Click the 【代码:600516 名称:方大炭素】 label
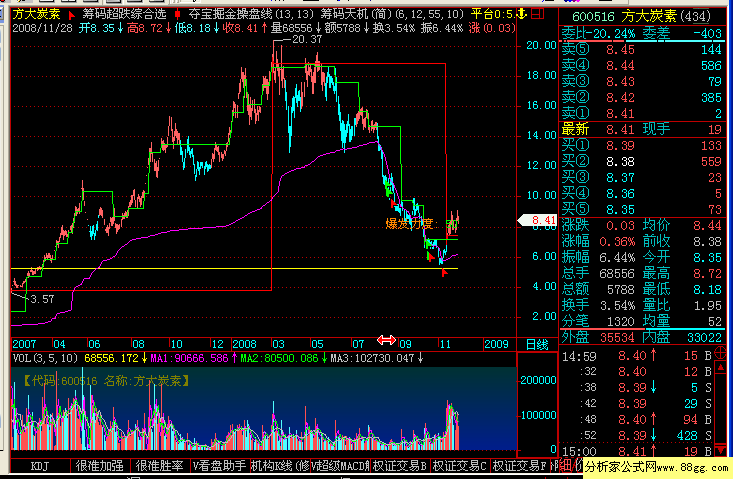This screenshot has width=733, height=479. pyautogui.click(x=107, y=381)
